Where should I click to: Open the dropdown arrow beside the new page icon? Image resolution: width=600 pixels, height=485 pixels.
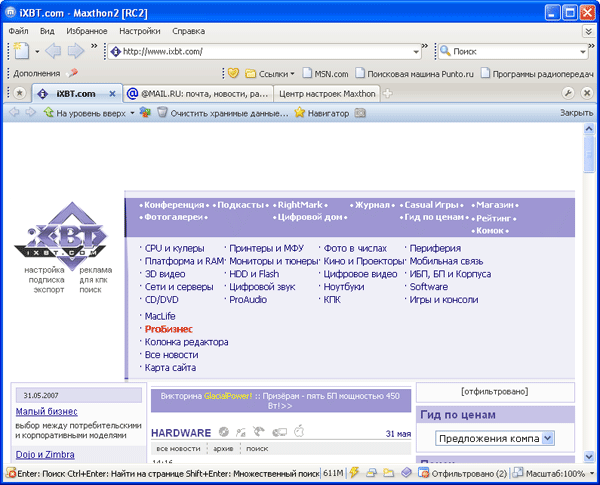[37, 51]
